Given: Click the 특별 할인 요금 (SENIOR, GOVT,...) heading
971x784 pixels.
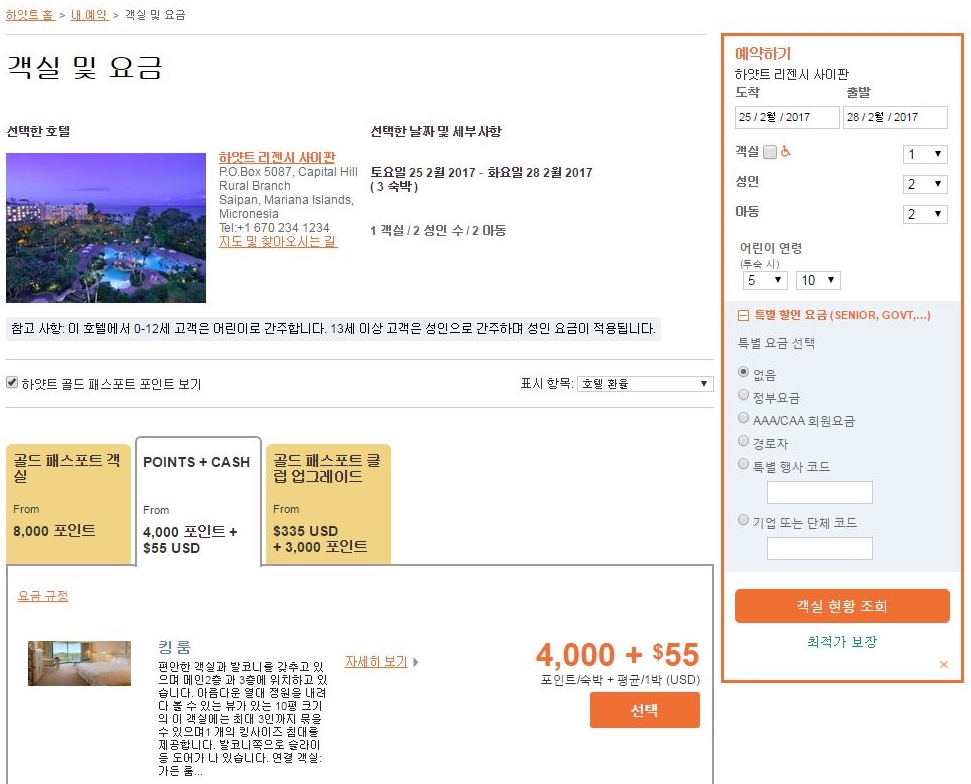Looking at the screenshot, I should tap(842, 315).
